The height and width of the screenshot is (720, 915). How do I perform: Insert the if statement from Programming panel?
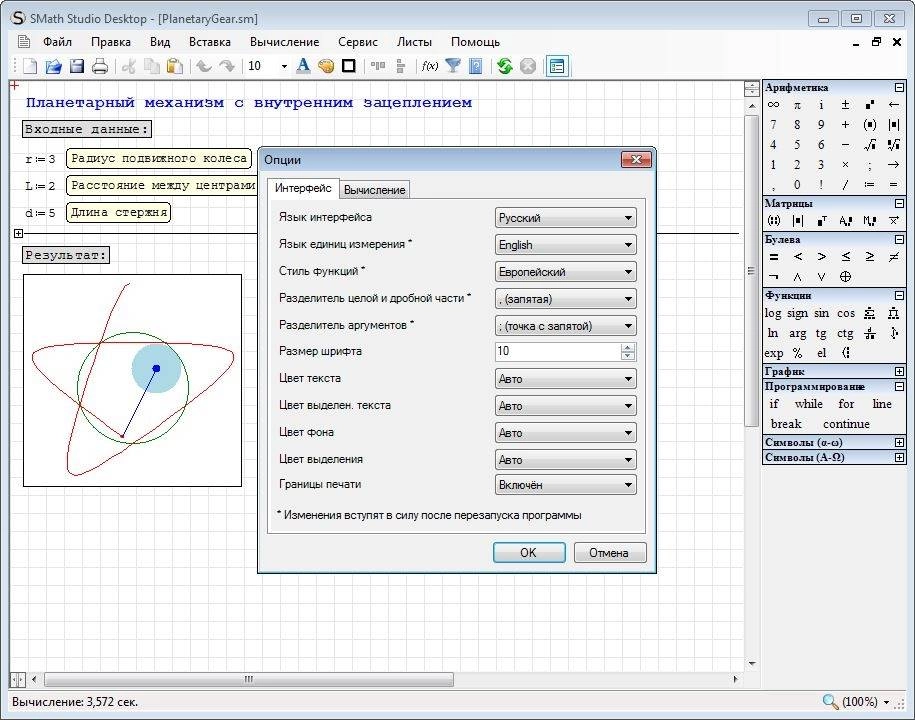pos(774,404)
